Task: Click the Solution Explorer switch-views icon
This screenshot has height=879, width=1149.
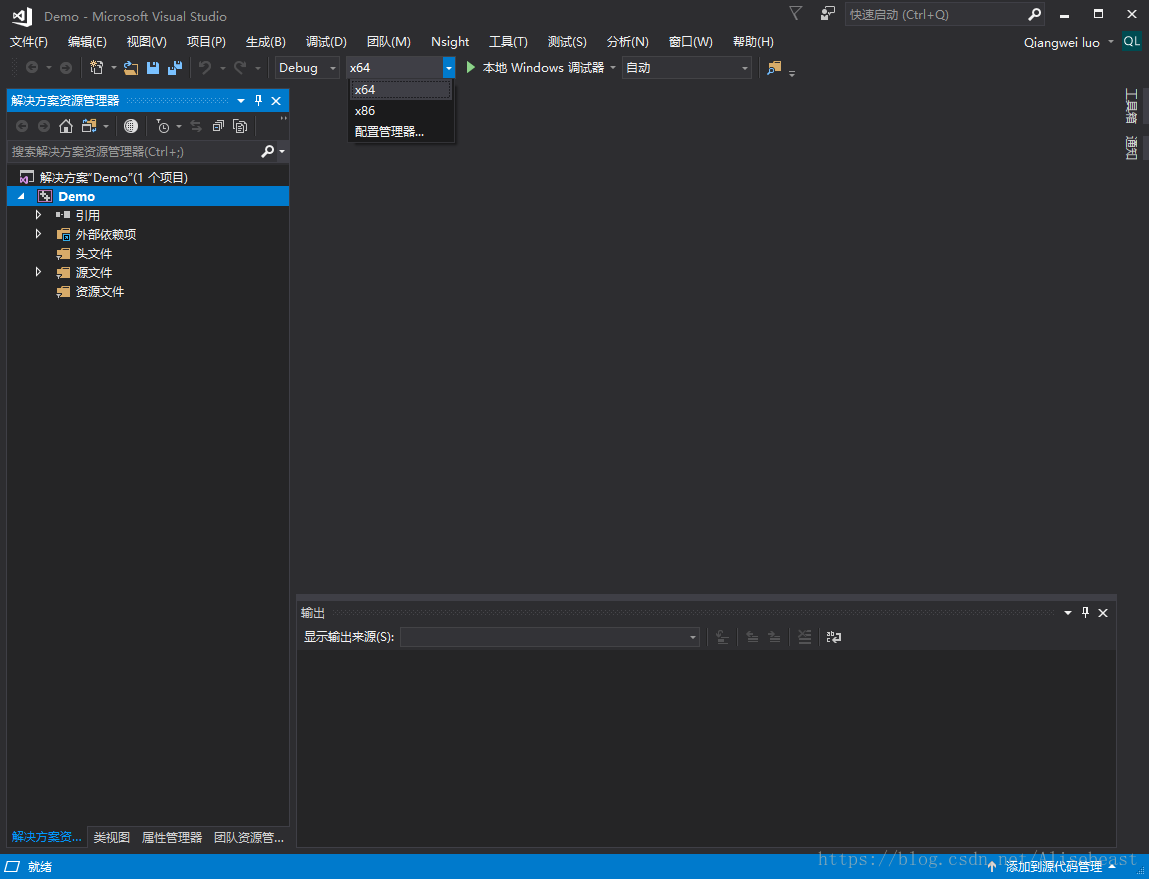Action: (89, 126)
